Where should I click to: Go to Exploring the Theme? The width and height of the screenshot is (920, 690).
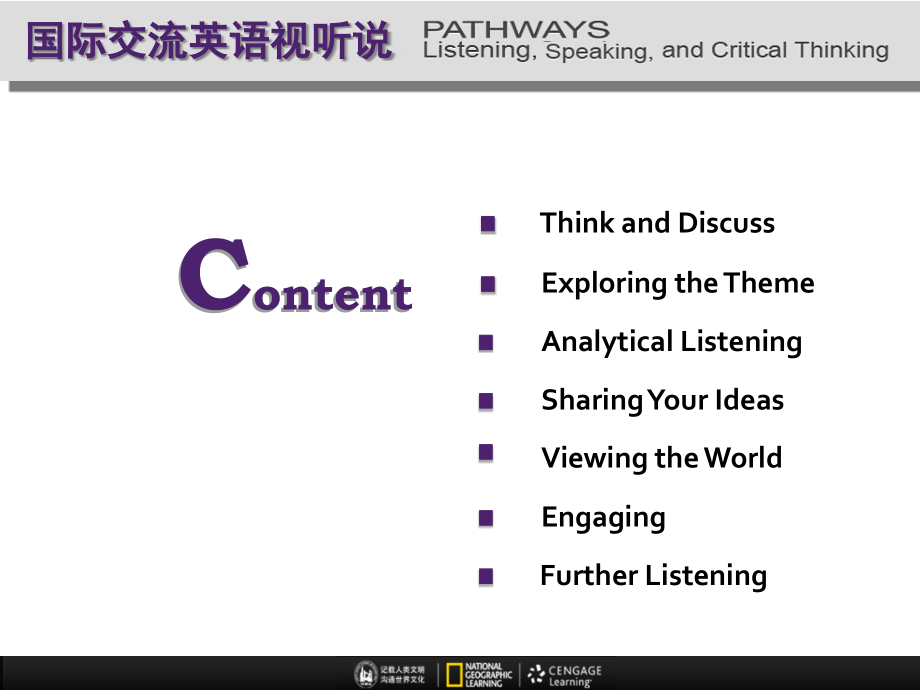(677, 283)
